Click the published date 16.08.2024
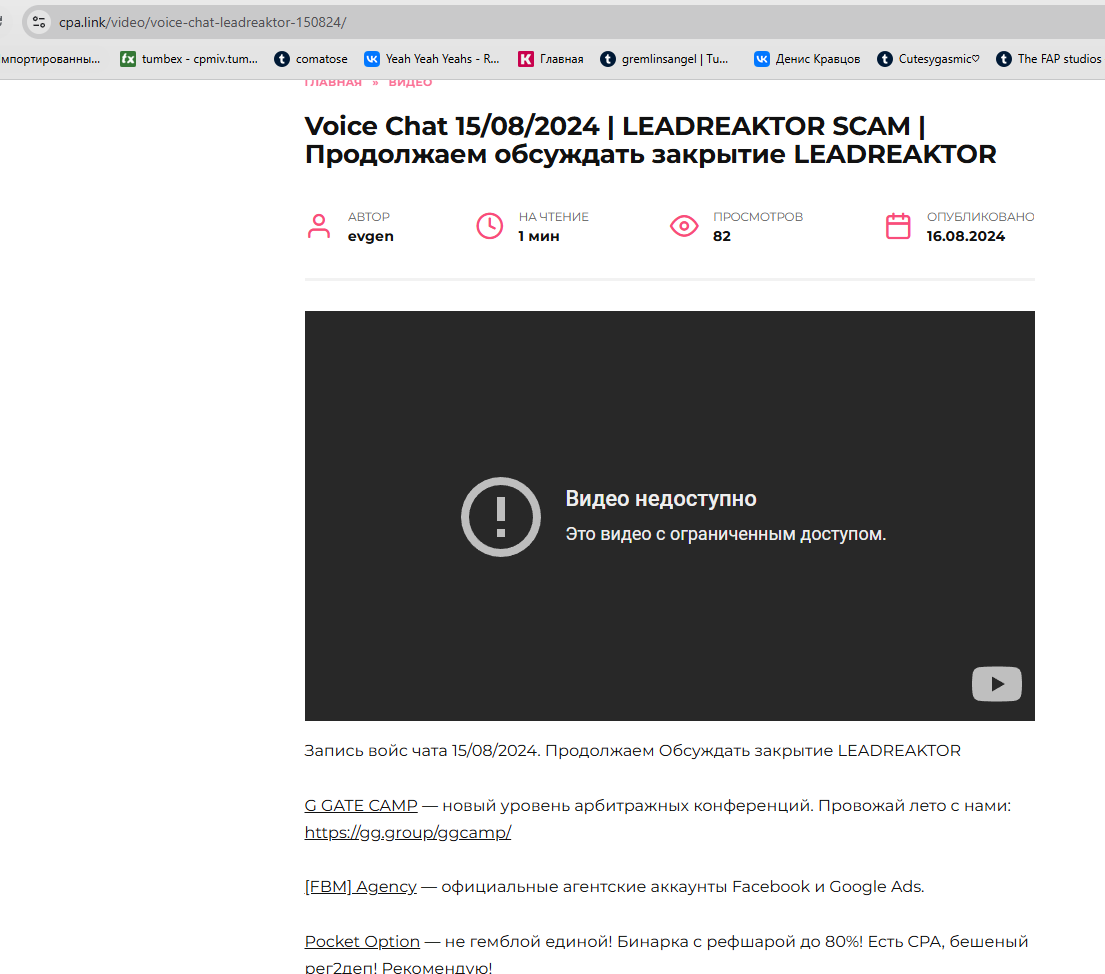Screen dimensions: 1105x974 tap(965, 236)
